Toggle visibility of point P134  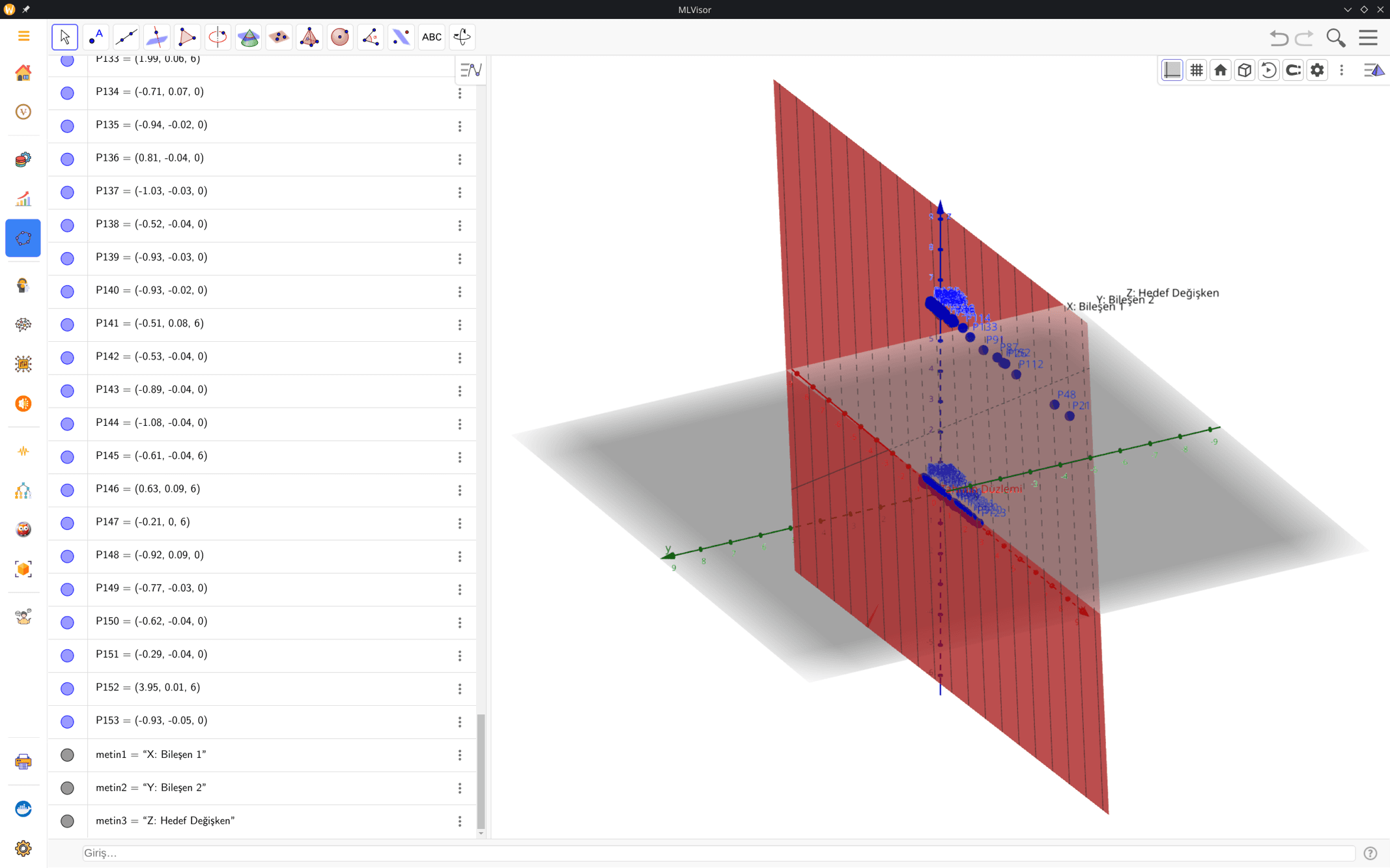click(x=67, y=93)
